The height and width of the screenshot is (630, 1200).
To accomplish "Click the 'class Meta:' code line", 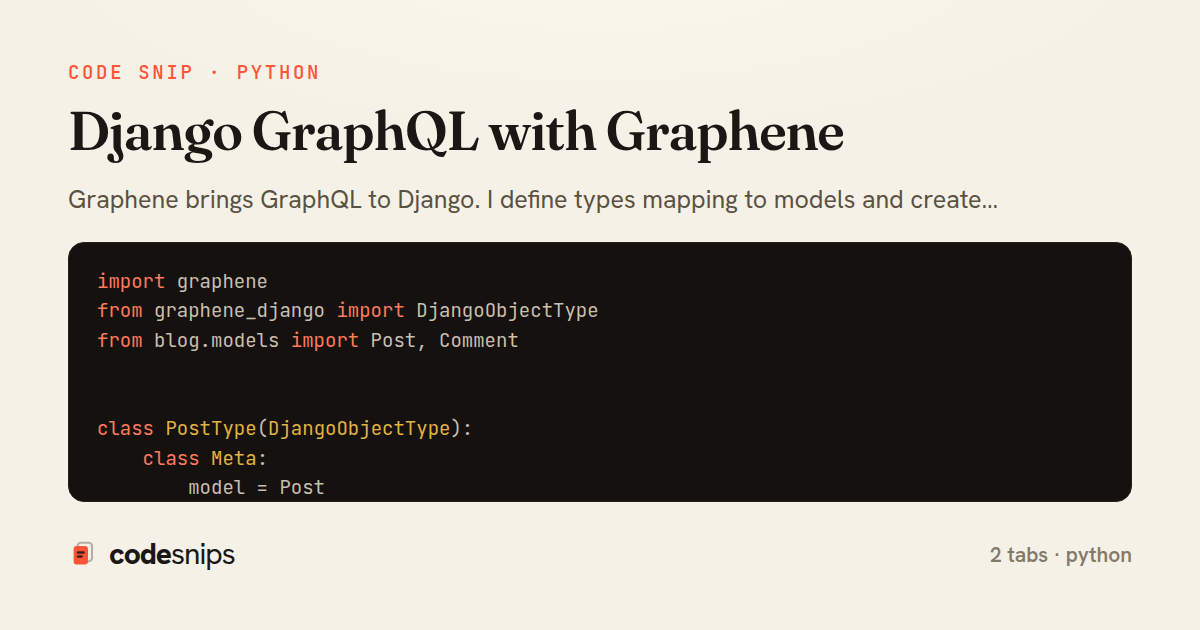I will pyautogui.click(x=205, y=459).
